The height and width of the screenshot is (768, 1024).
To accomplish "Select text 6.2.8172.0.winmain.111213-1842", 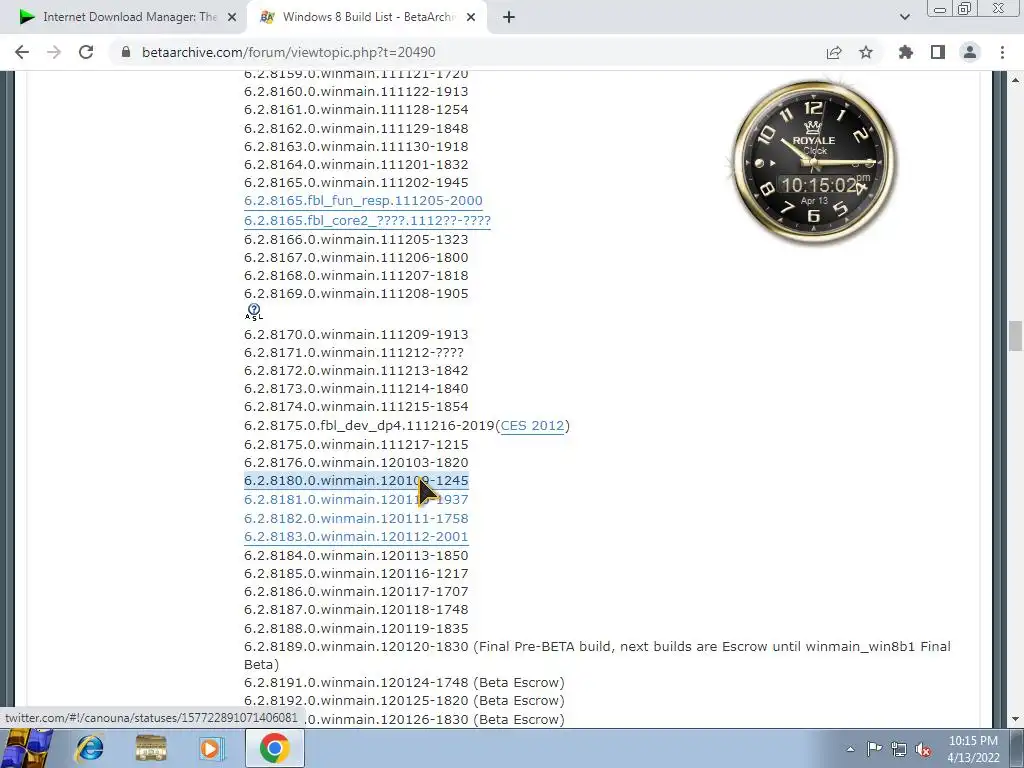I will [x=356, y=371].
